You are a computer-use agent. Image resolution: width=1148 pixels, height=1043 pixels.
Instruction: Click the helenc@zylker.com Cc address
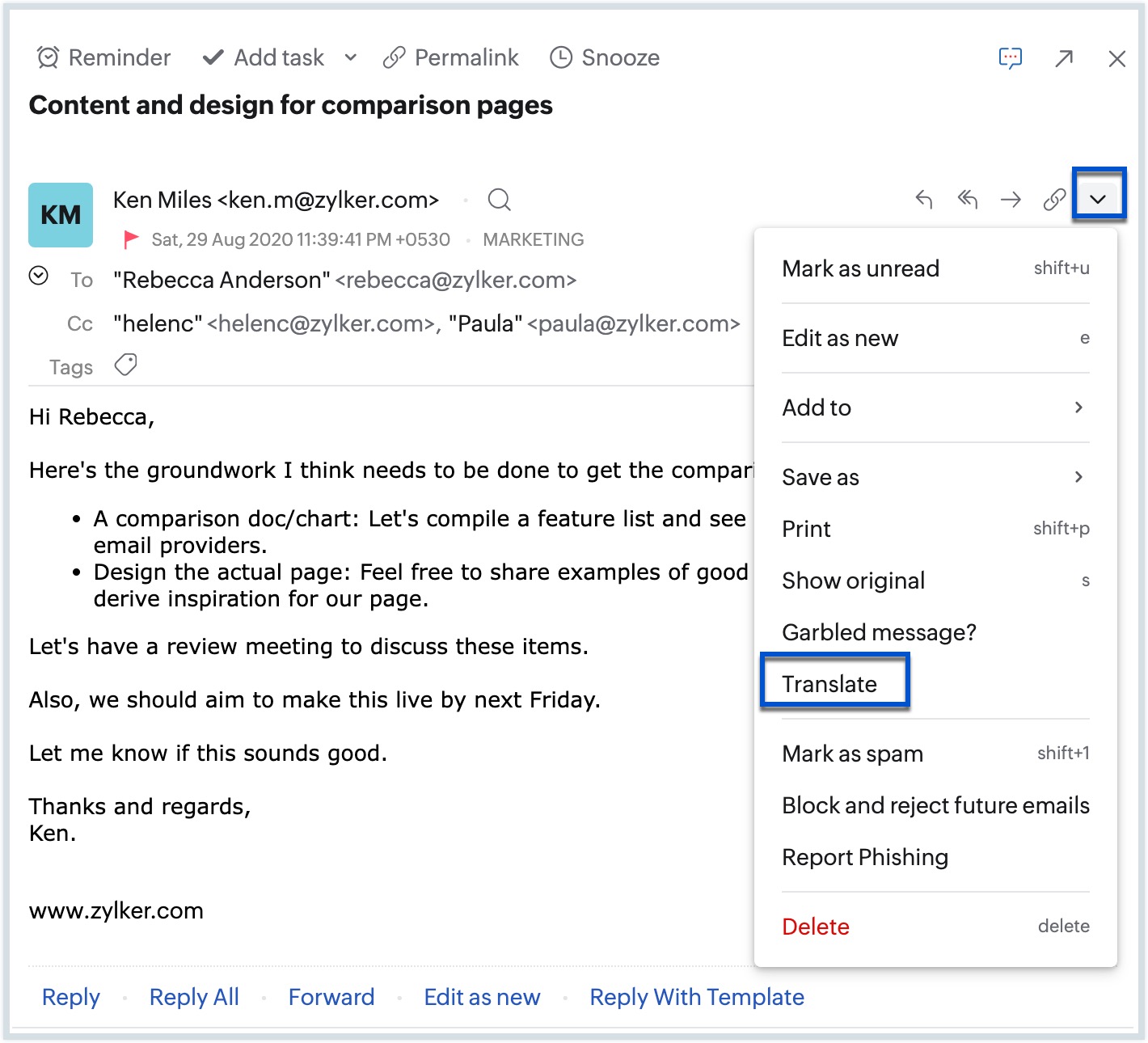click(x=322, y=323)
